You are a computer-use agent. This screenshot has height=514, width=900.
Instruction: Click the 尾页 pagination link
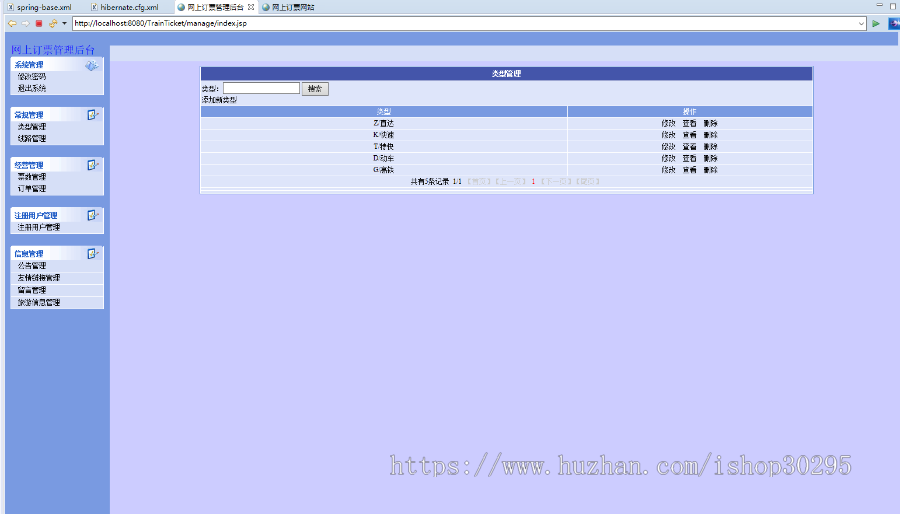coord(588,182)
